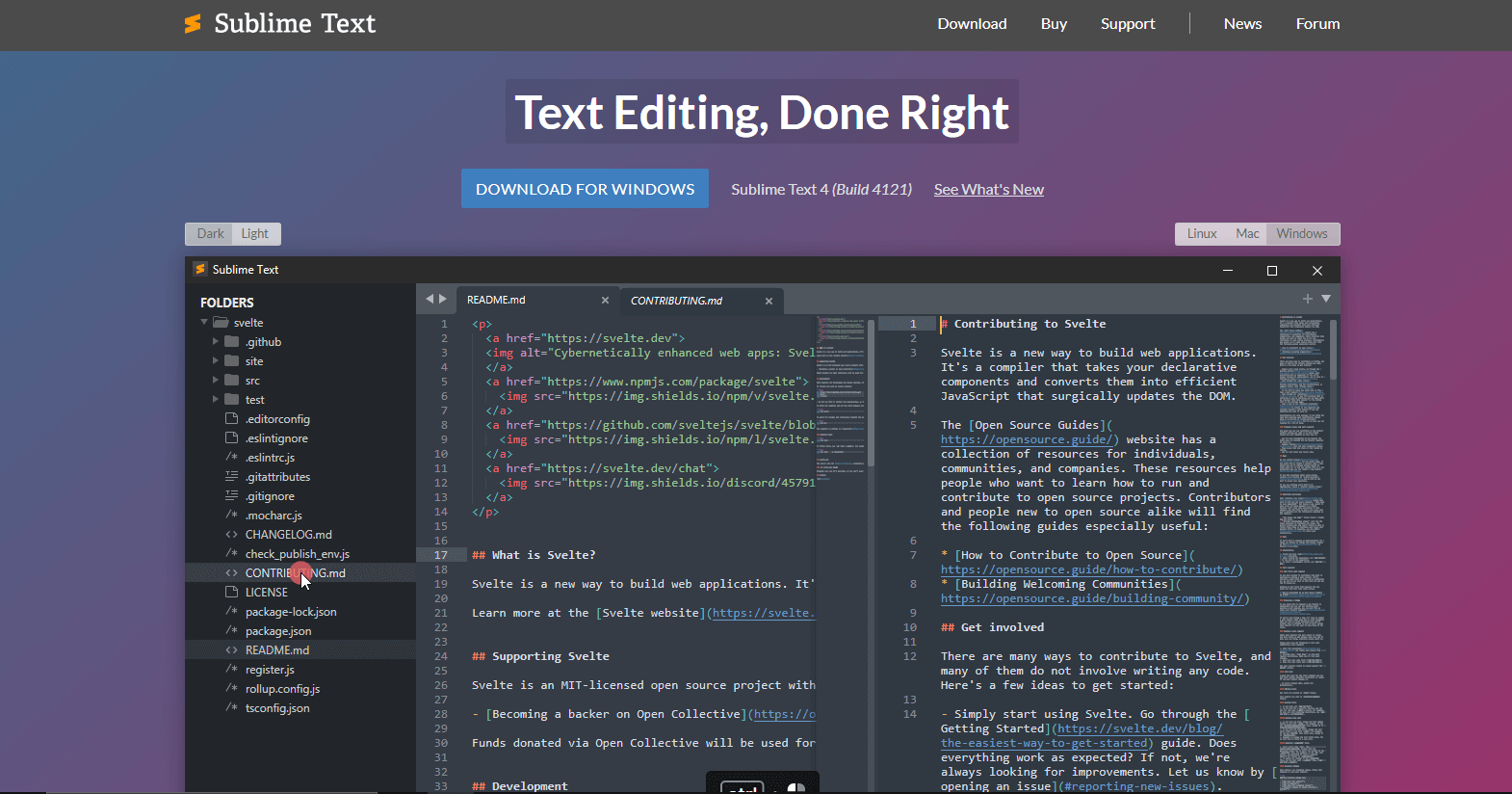The width and height of the screenshot is (1512, 794).
Task: Click the FOLDERS sidebar heading
Action: pyautogui.click(x=227, y=303)
